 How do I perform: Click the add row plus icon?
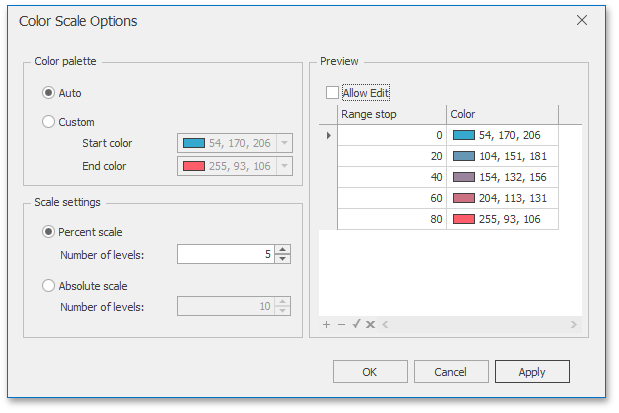(x=326, y=324)
